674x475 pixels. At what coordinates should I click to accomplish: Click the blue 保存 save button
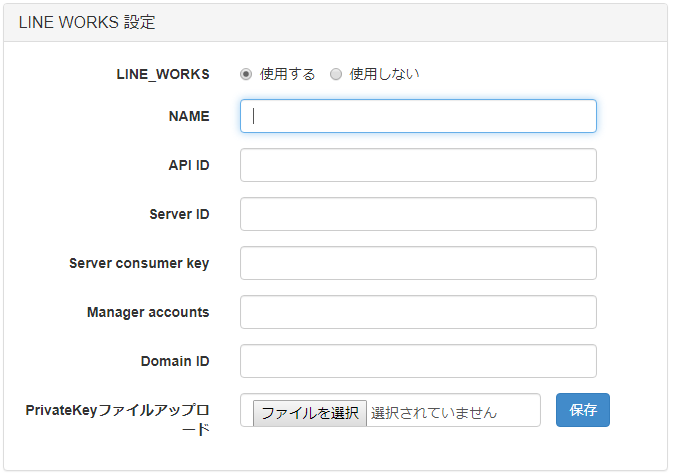click(583, 410)
